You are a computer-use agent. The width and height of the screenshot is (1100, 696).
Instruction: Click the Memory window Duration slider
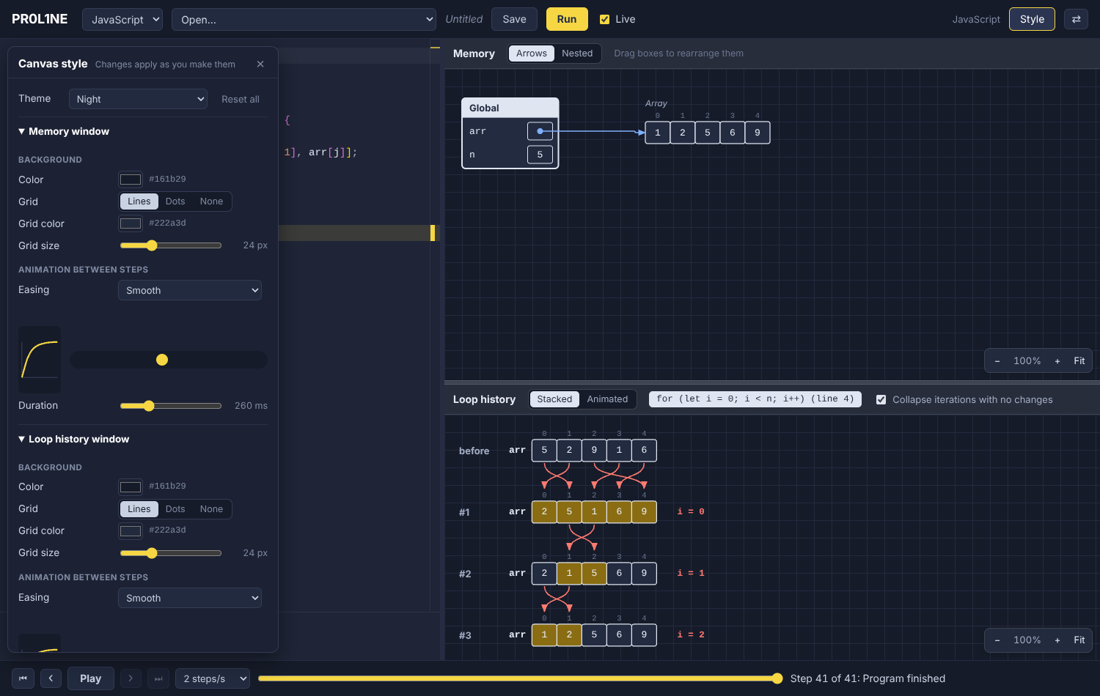170,406
